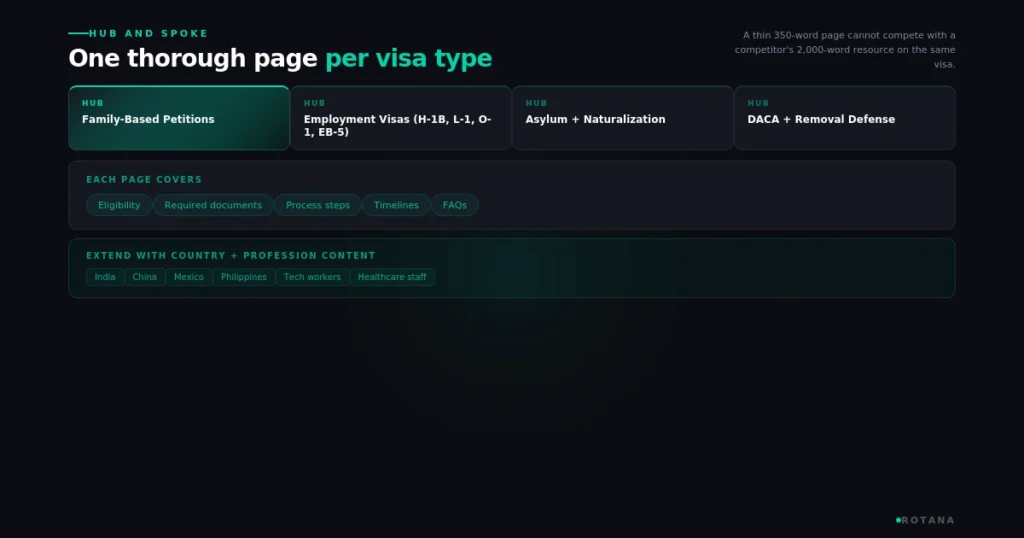1024x538 pixels.
Task: Select the China country tag
Action: 144,277
